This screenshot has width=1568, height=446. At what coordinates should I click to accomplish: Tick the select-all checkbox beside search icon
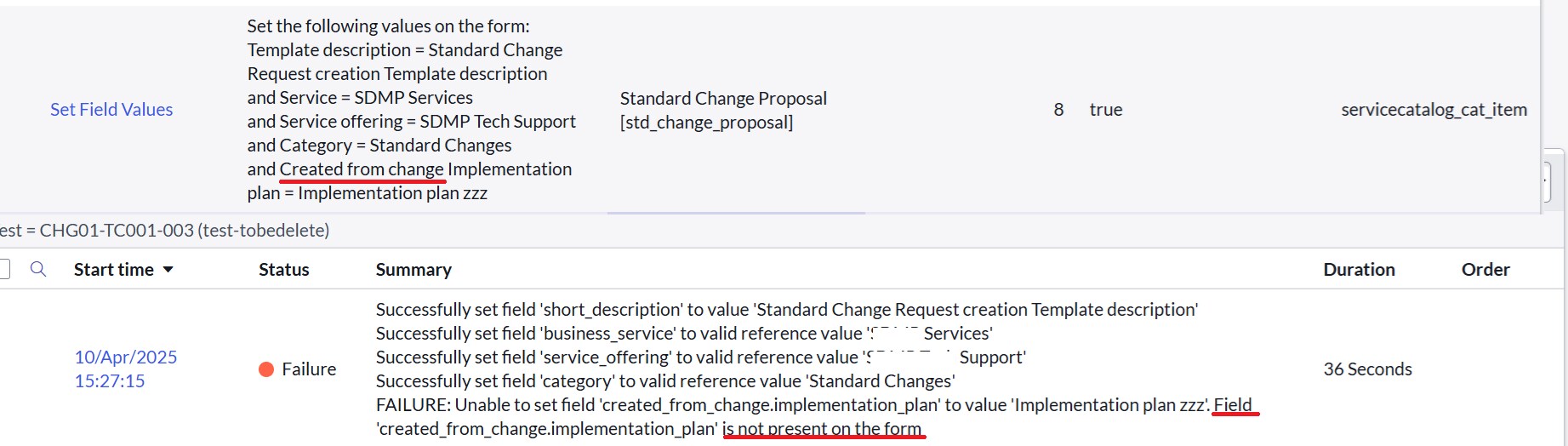tap(3, 269)
